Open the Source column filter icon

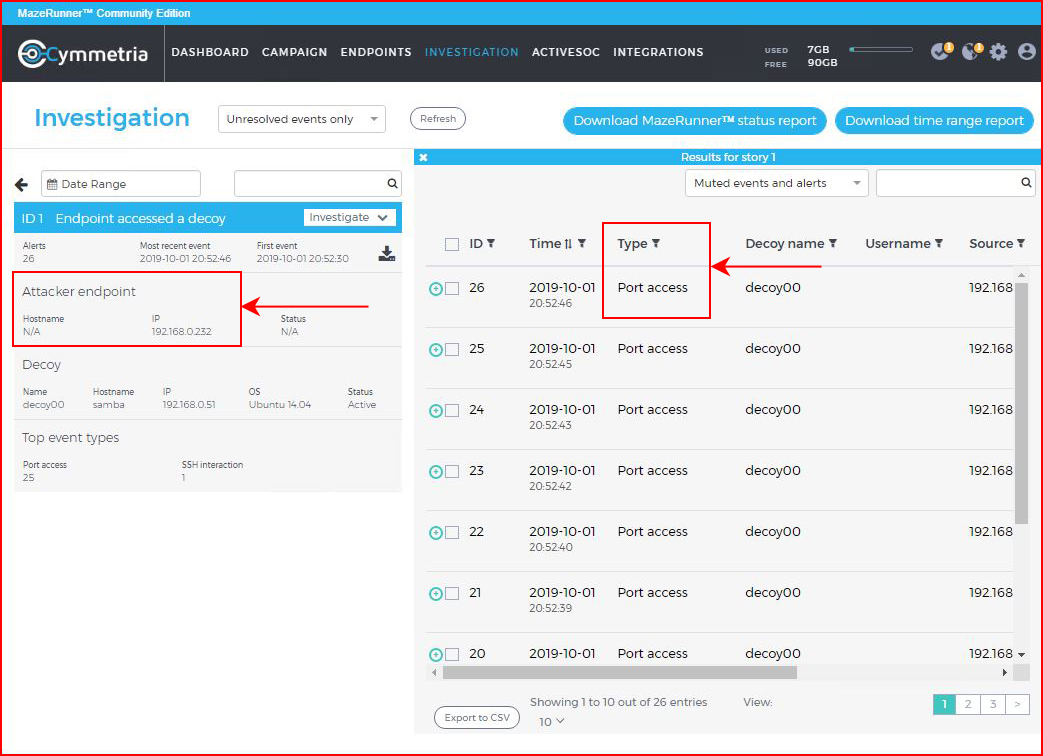[1021, 243]
